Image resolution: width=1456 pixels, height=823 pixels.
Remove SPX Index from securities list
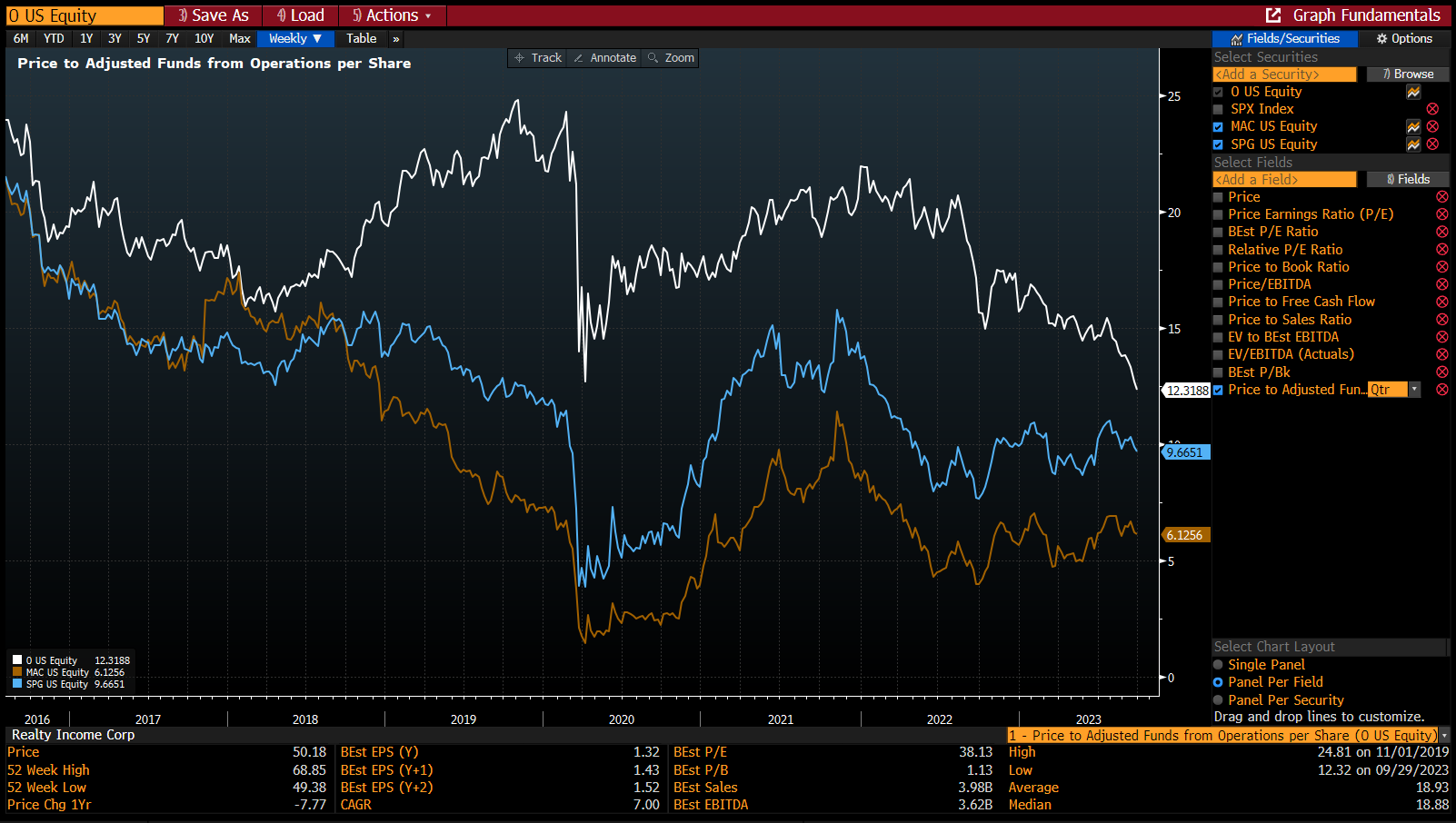(x=1432, y=109)
